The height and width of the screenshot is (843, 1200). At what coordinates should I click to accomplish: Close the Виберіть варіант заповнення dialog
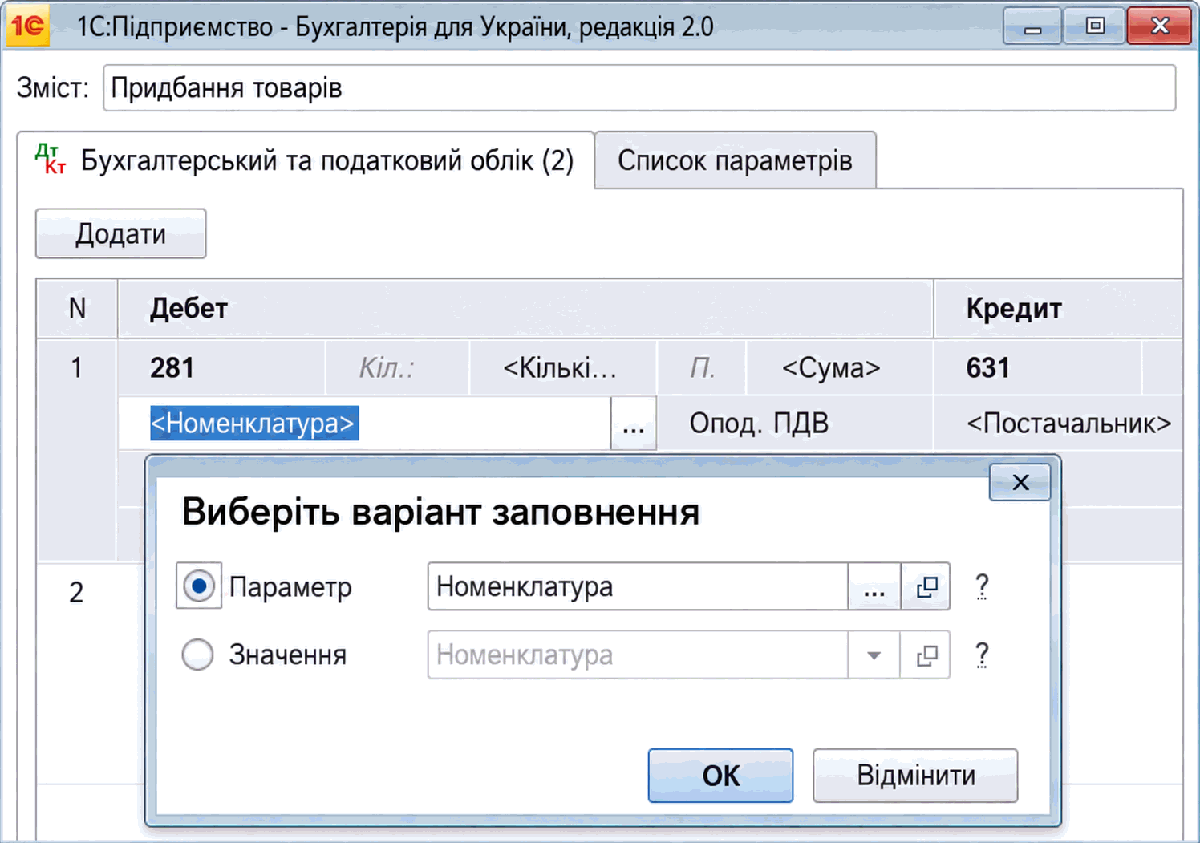point(1020,482)
